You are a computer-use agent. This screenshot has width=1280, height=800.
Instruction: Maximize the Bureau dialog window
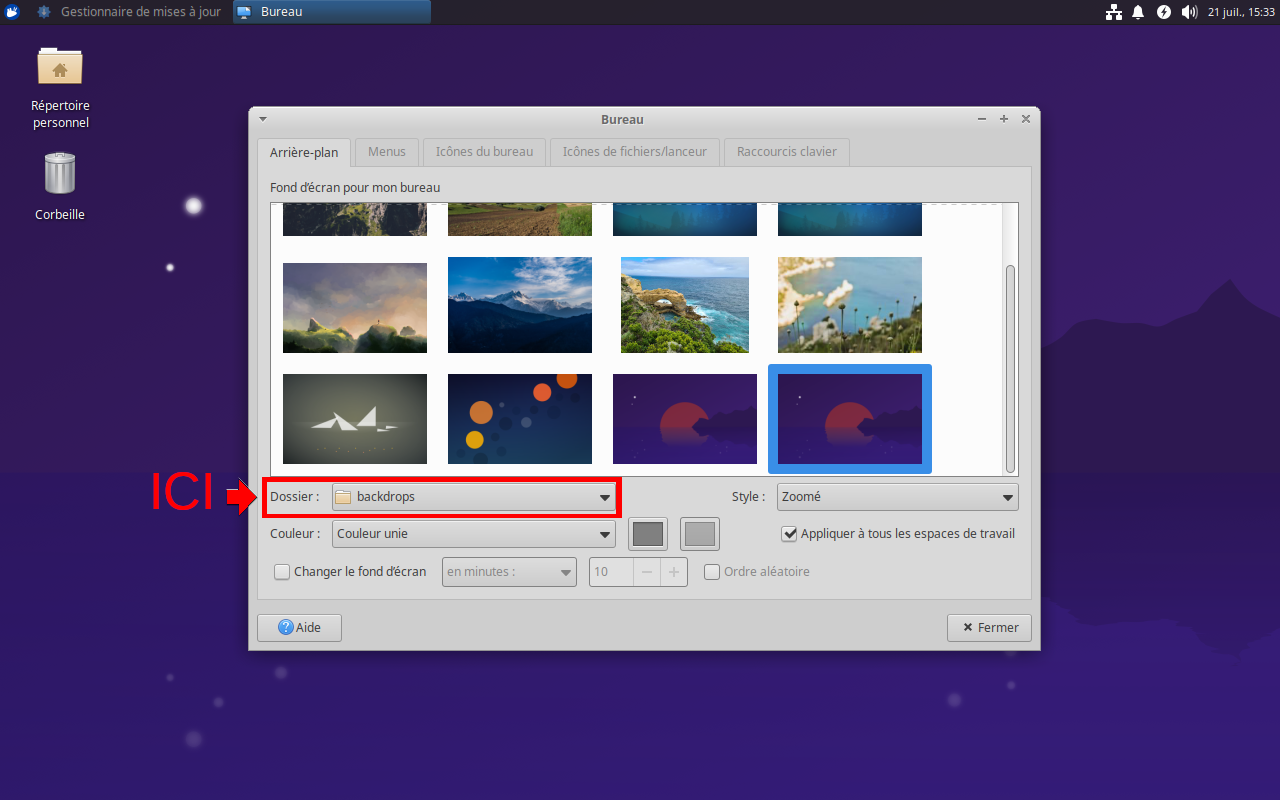1004,119
